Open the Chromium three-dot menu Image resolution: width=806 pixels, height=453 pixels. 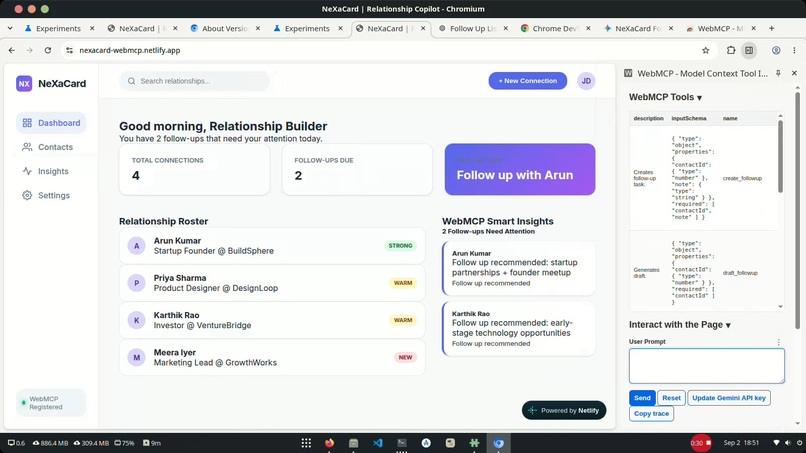pyautogui.click(x=794, y=50)
